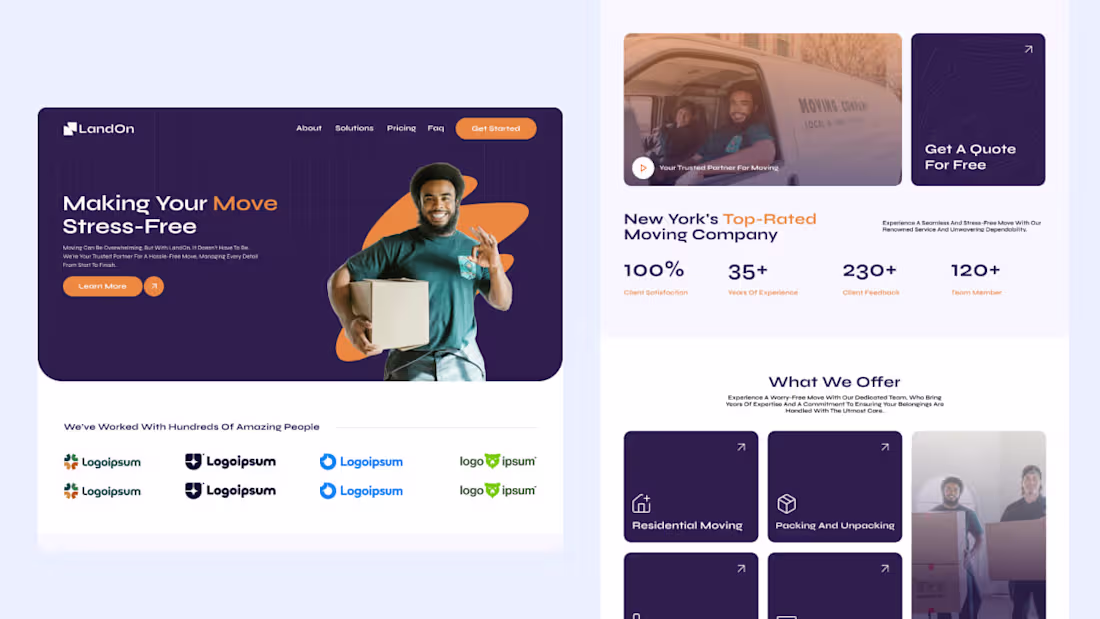Open the About nav link
1100x619 pixels.
click(x=309, y=128)
